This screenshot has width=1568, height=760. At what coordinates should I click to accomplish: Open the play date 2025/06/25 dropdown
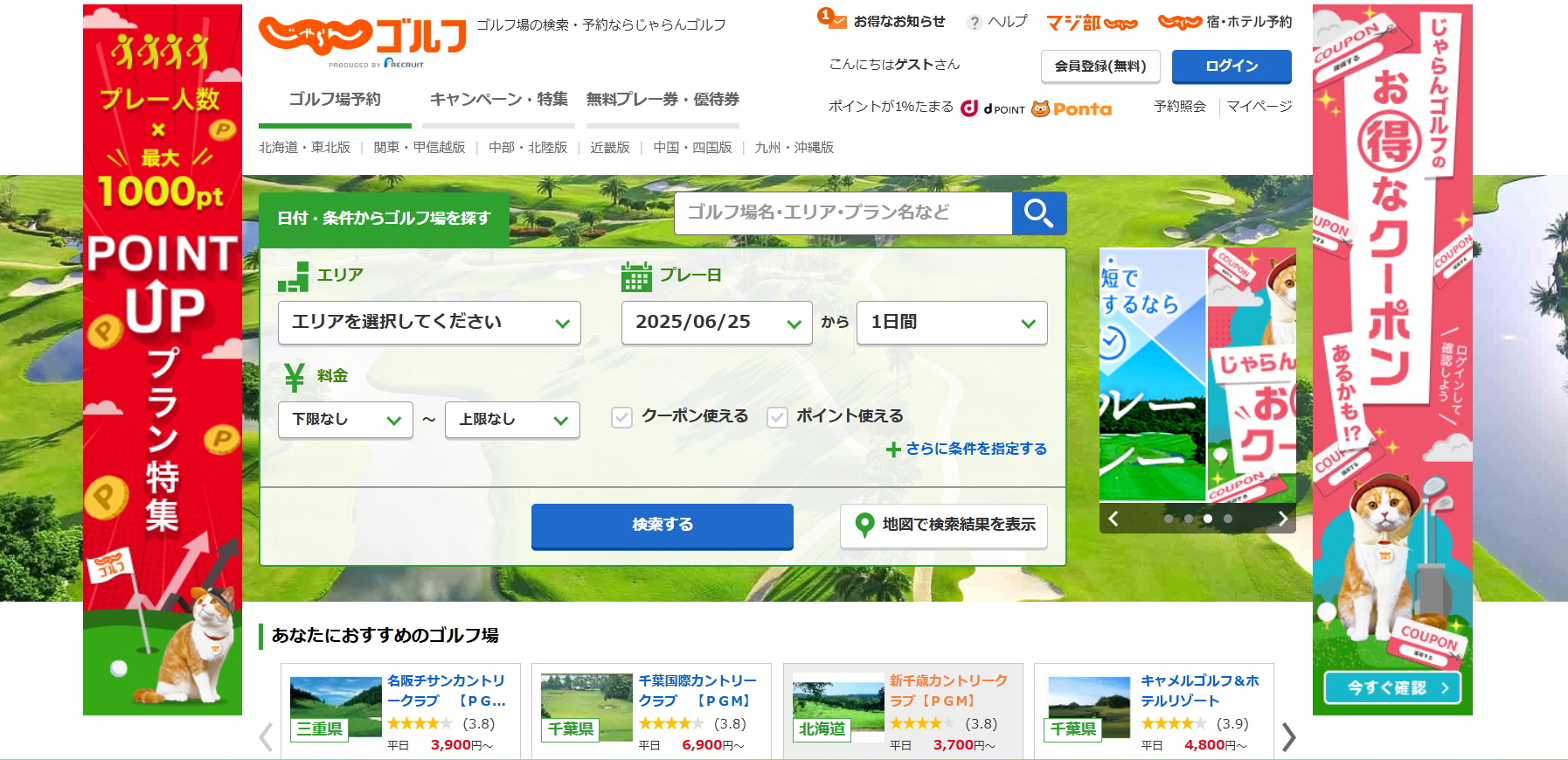tap(717, 323)
